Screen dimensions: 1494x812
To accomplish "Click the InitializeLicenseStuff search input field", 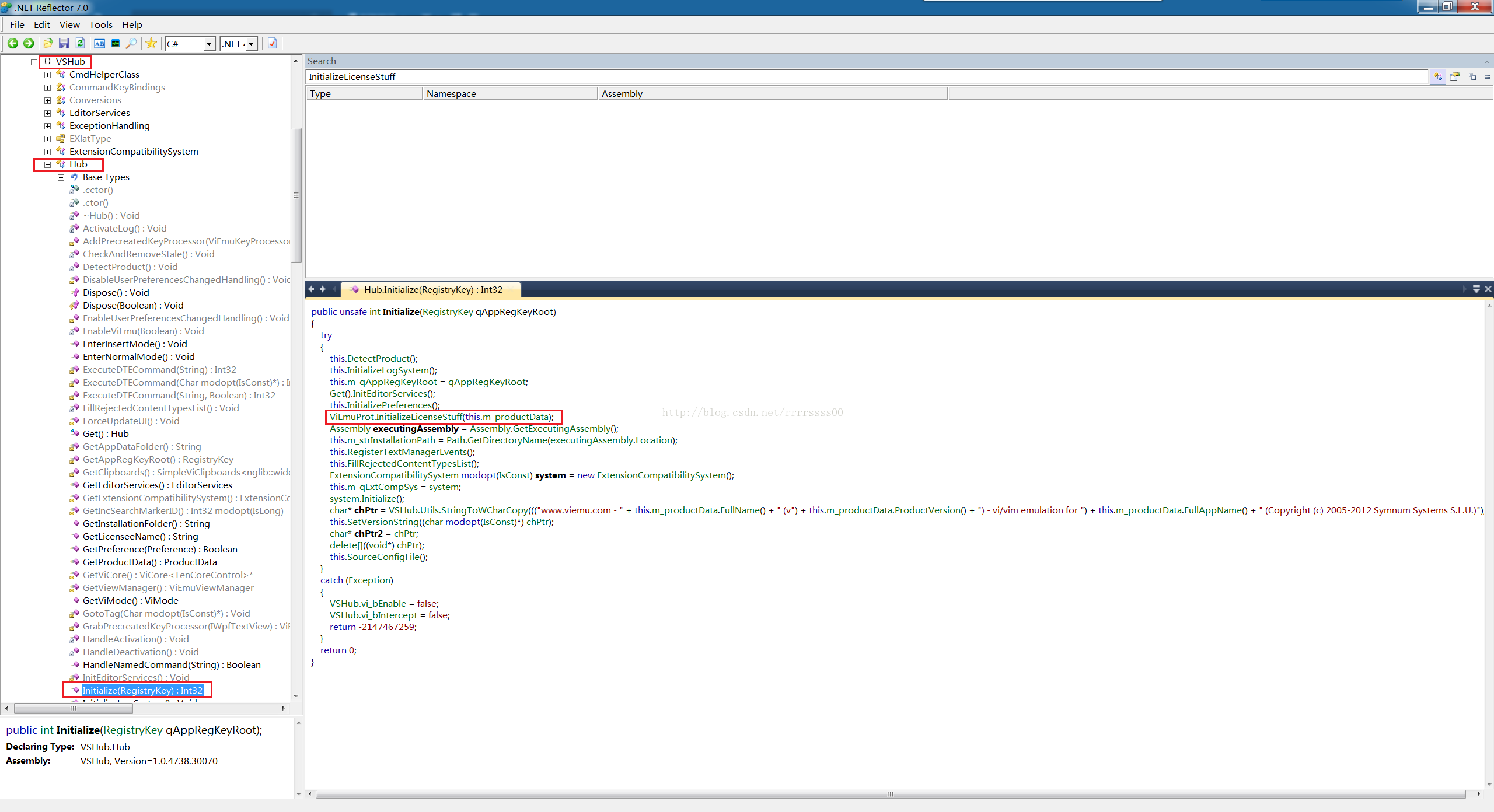I will pyautogui.click(x=864, y=76).
